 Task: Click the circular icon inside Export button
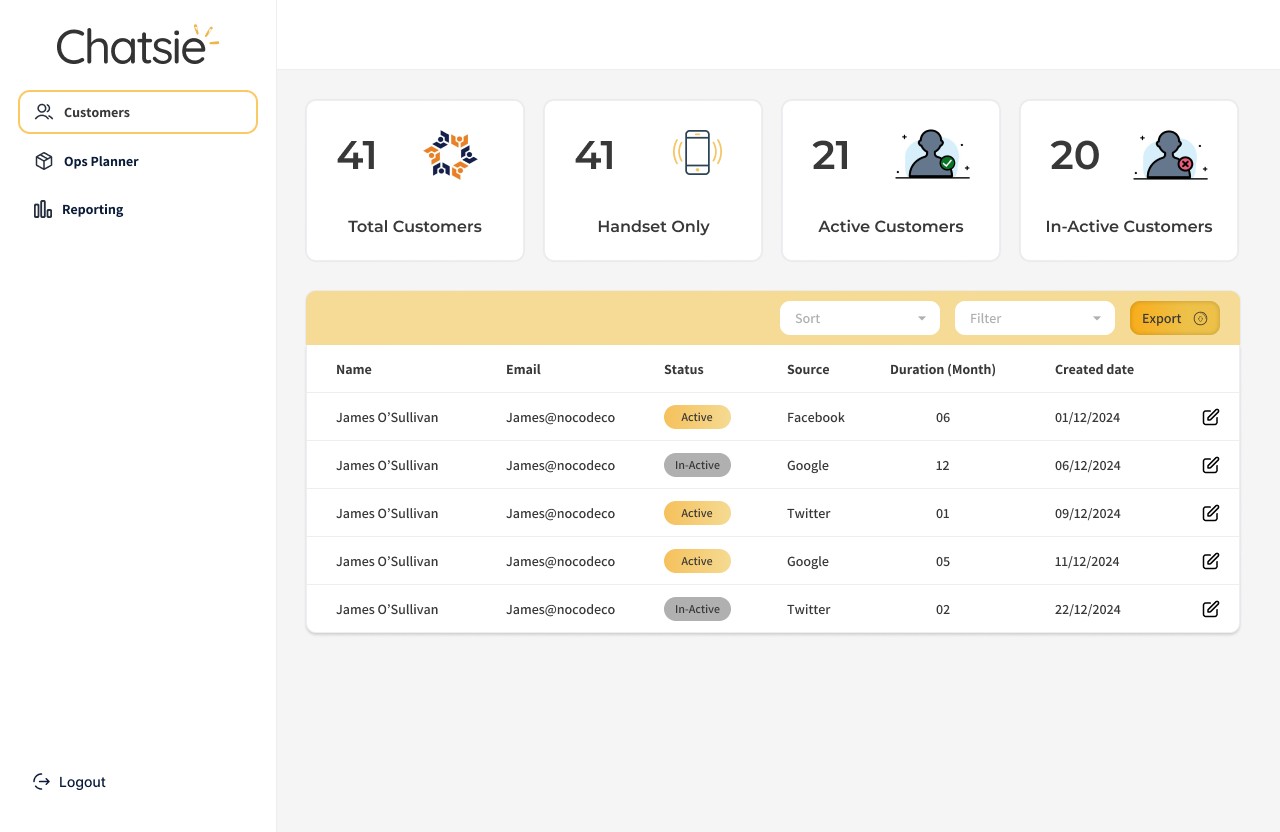(1200, 318)
